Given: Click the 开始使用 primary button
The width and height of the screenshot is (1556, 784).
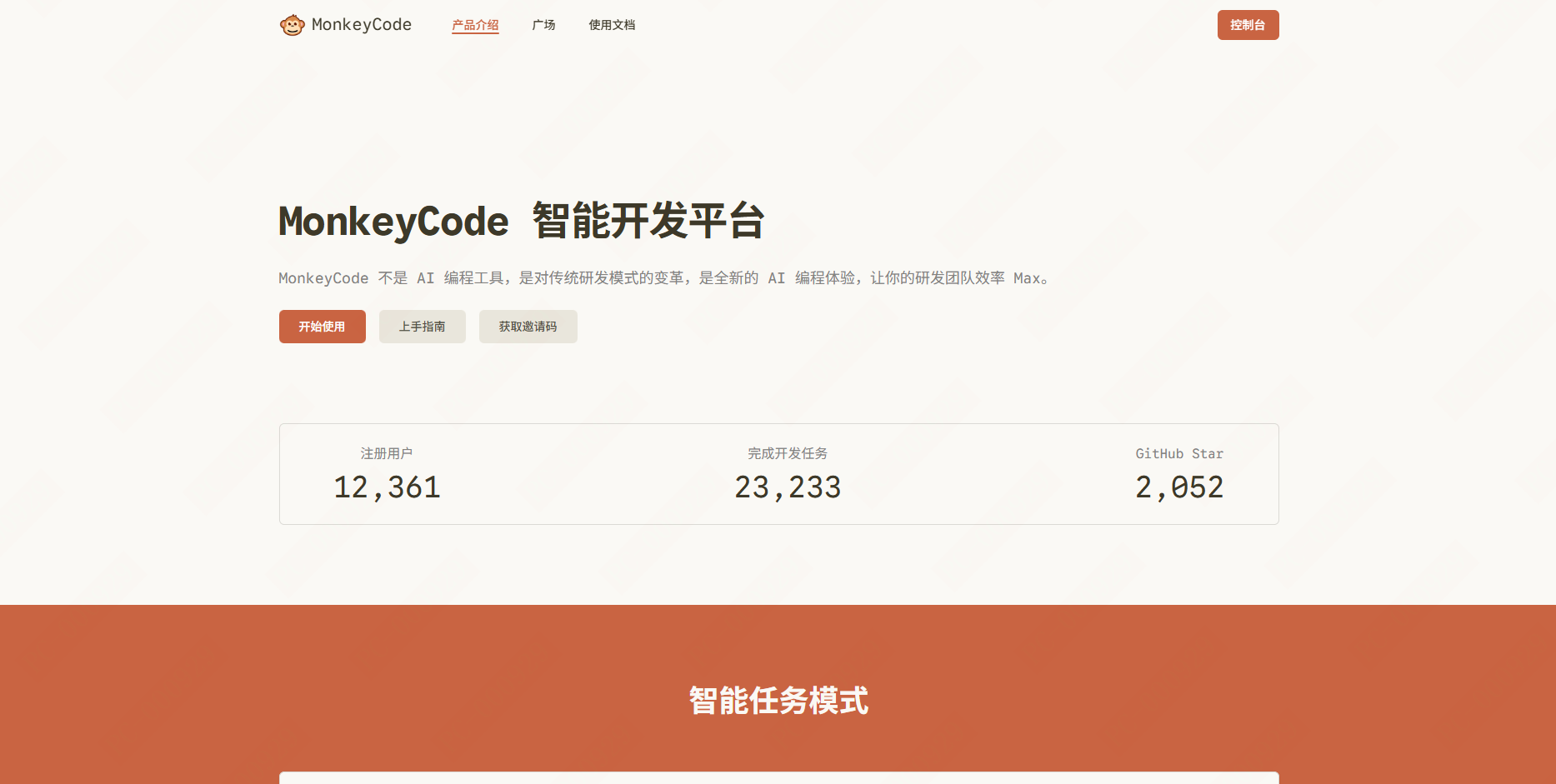Looking at the screenshot, I should (x=322, y=326).
